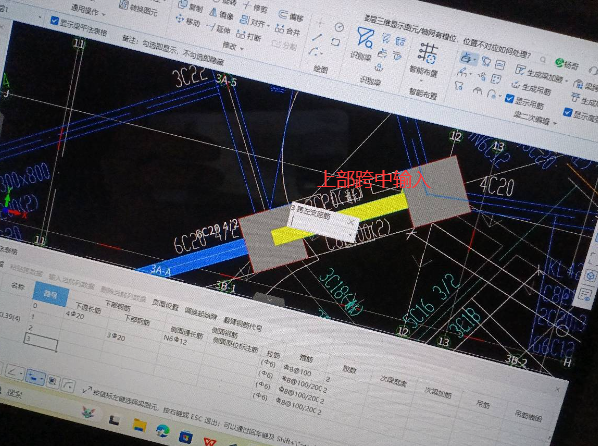Click the 悬臂钢筋代号 table button
Screen dimensions: 598x446
pos(243,324)
